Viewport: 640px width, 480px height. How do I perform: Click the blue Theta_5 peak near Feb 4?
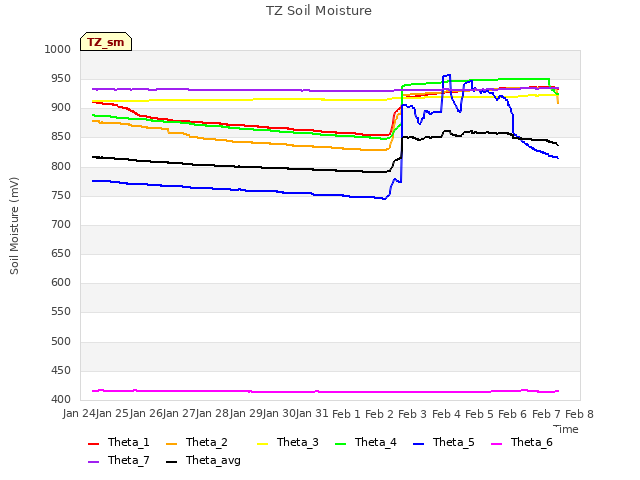coord(447,76)
